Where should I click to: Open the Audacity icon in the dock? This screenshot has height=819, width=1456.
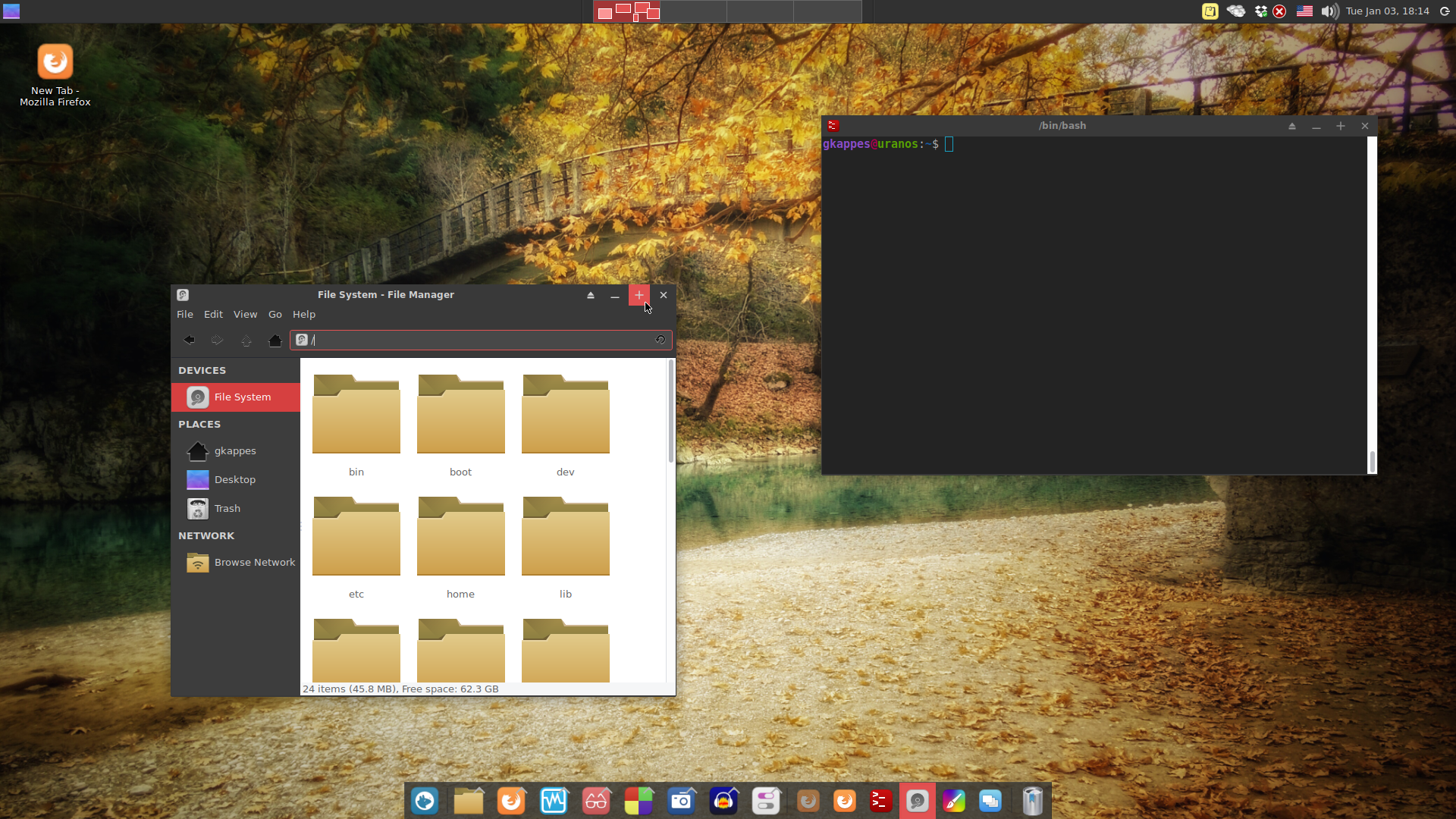(723, 801)
